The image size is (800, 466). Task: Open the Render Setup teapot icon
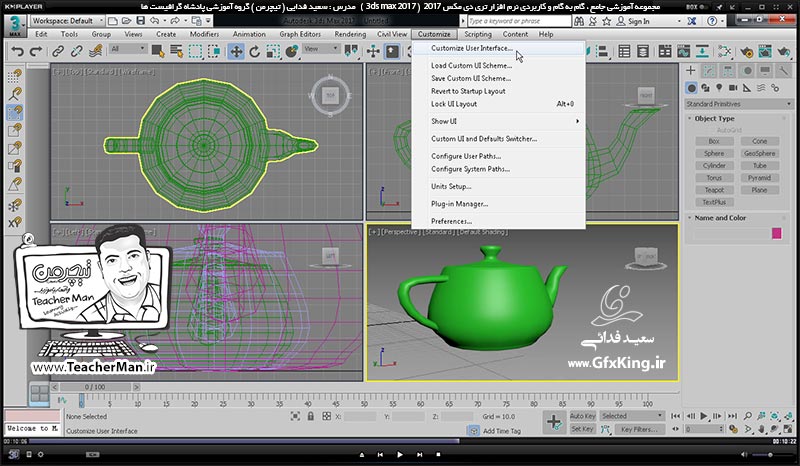click(x=746, y=52)
